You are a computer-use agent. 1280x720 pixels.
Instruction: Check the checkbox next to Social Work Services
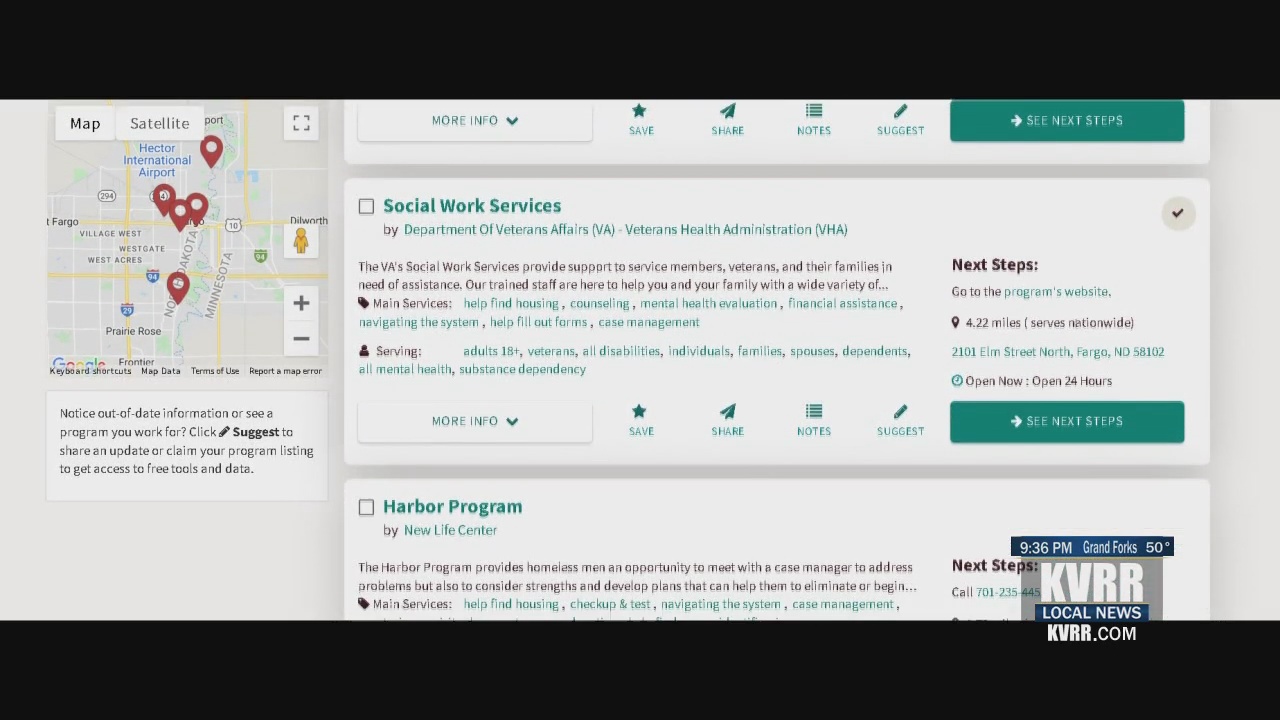[366, 206]
